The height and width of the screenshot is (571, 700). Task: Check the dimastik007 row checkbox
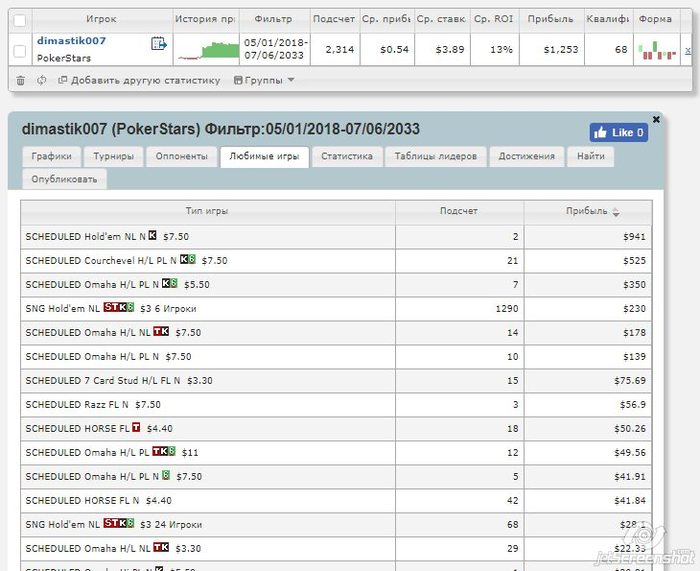point(20,51)
